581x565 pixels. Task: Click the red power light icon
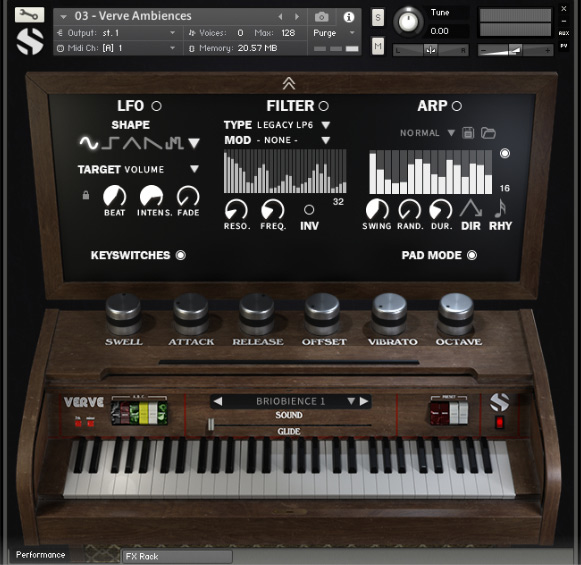[x=499, y=422]
